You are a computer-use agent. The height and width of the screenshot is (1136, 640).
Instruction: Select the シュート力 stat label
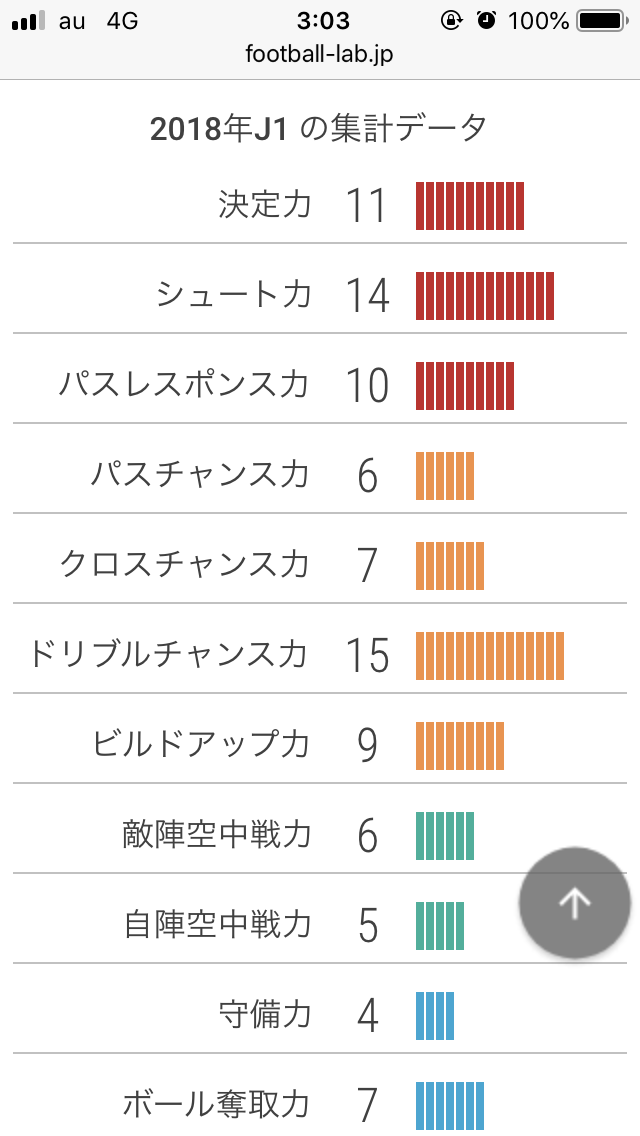tap(234, 295)
